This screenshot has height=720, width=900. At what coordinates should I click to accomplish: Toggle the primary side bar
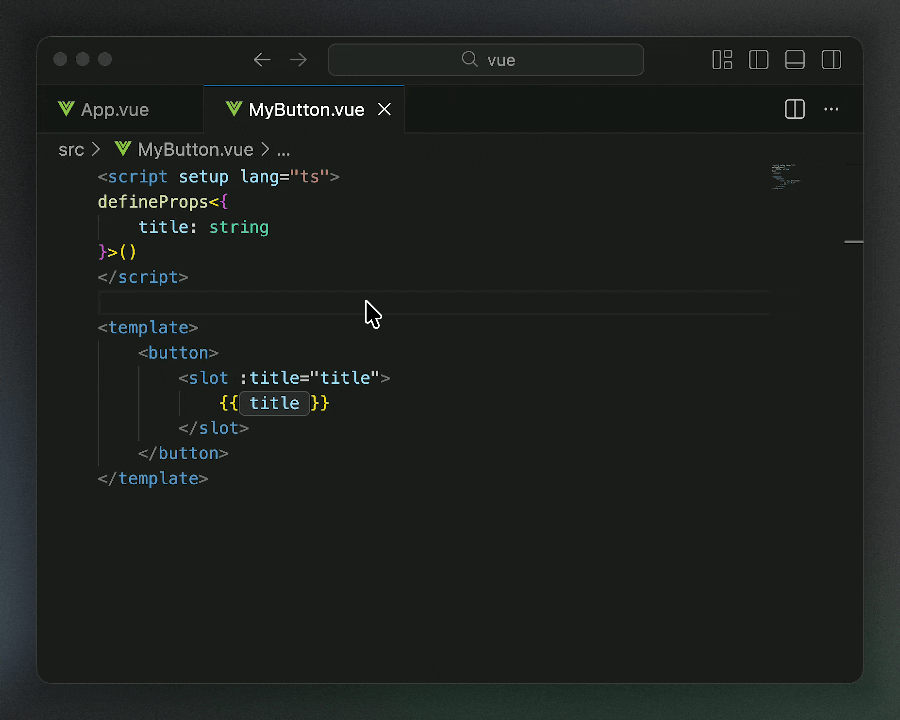click(x=759, y=60)
